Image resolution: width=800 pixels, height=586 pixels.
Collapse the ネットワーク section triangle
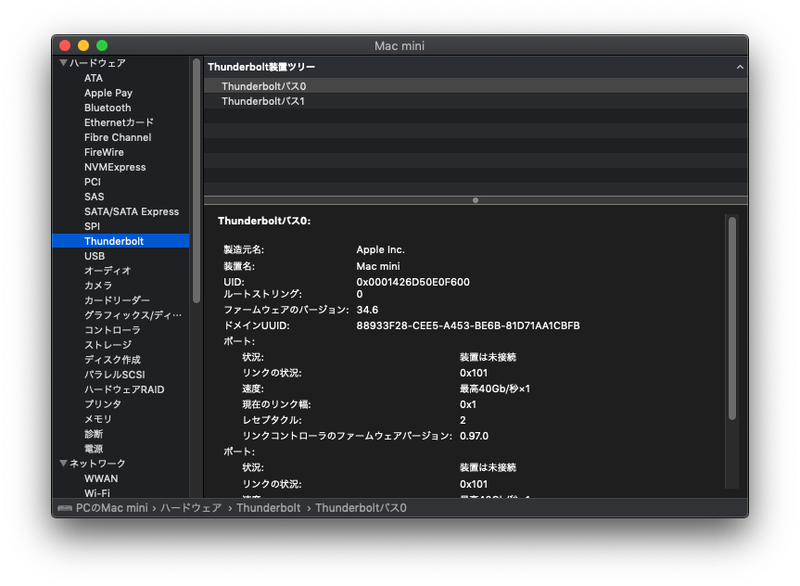point(64,463)
